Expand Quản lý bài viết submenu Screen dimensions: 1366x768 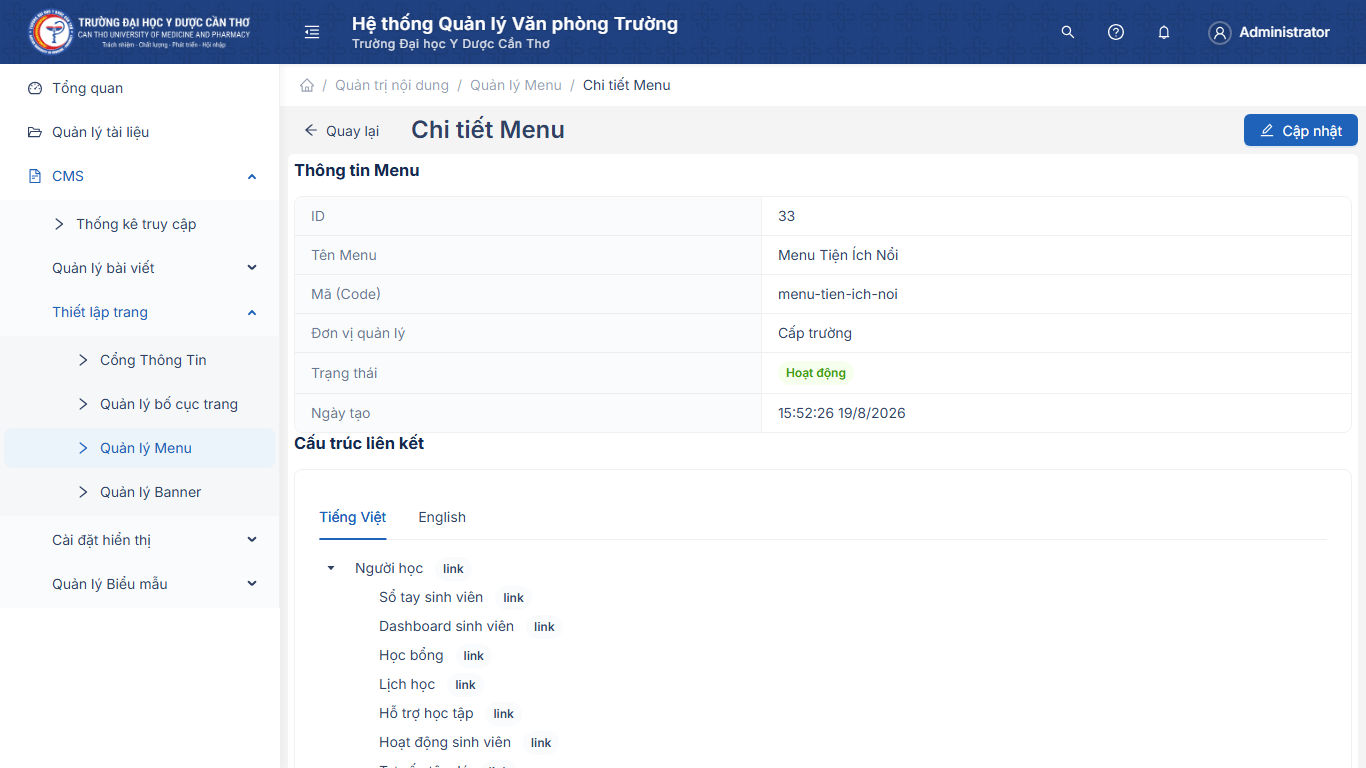pos(252,268)
